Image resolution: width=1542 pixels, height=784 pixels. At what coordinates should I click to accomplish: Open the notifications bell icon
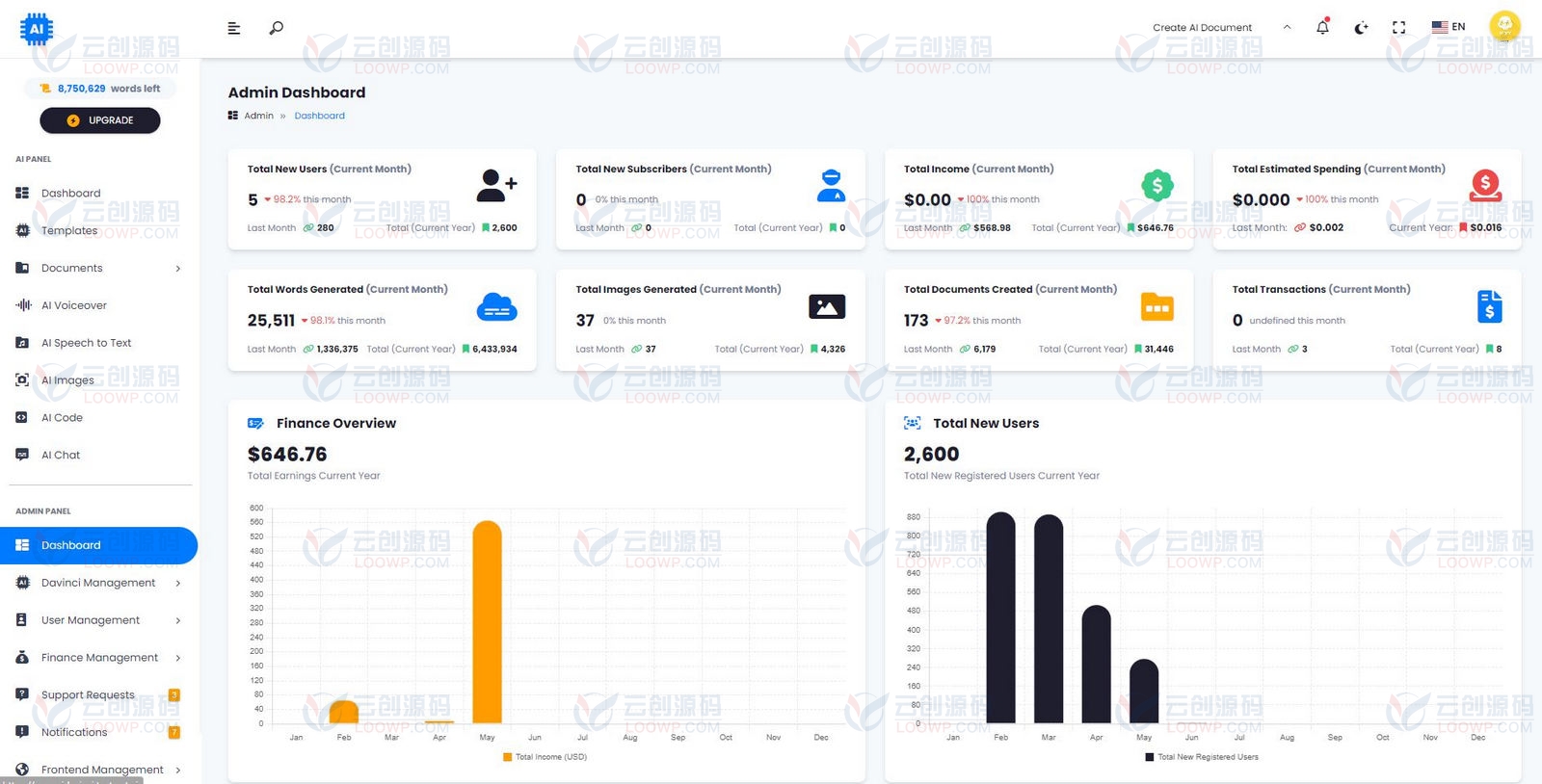pyautogui.click(x=1322, y=27)
